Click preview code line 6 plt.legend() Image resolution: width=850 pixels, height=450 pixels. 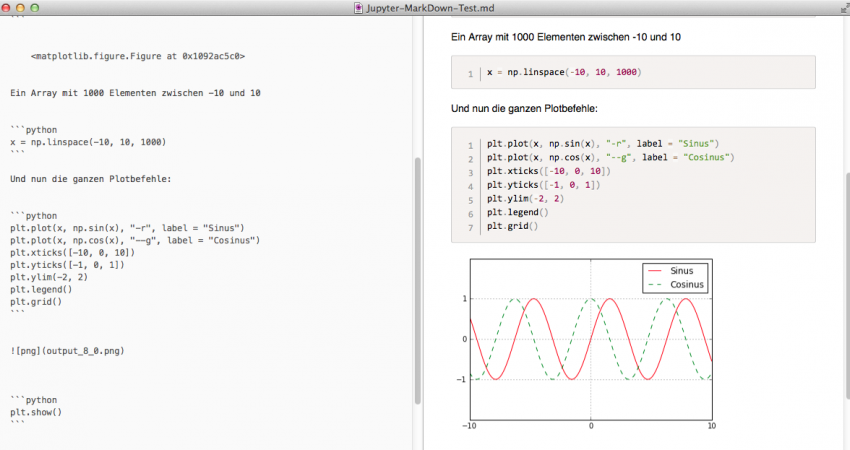[518, 213]
